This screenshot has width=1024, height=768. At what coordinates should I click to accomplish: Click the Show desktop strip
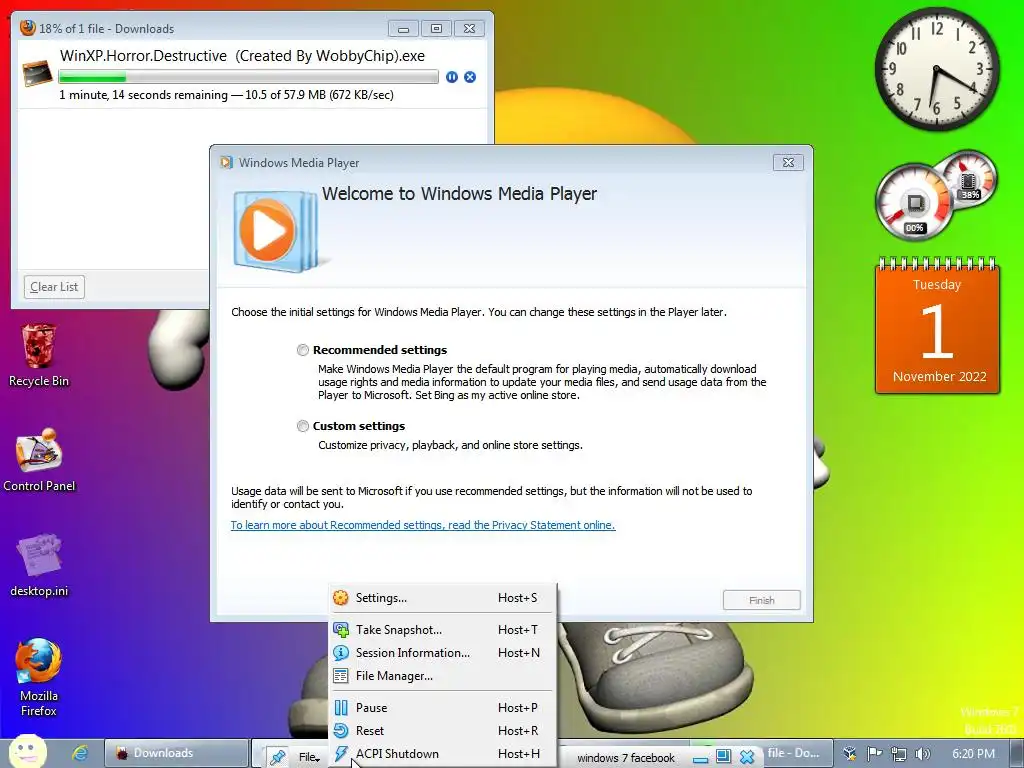pyautogui.click(x=1016, y=753)
